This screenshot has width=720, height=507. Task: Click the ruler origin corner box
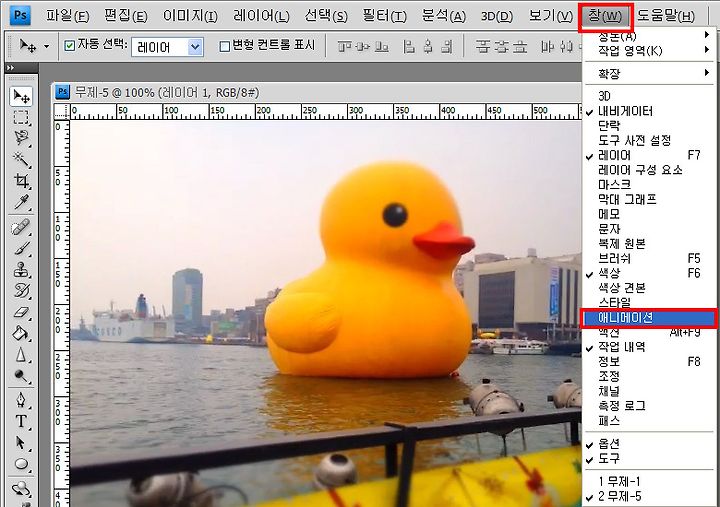point(62,112)
